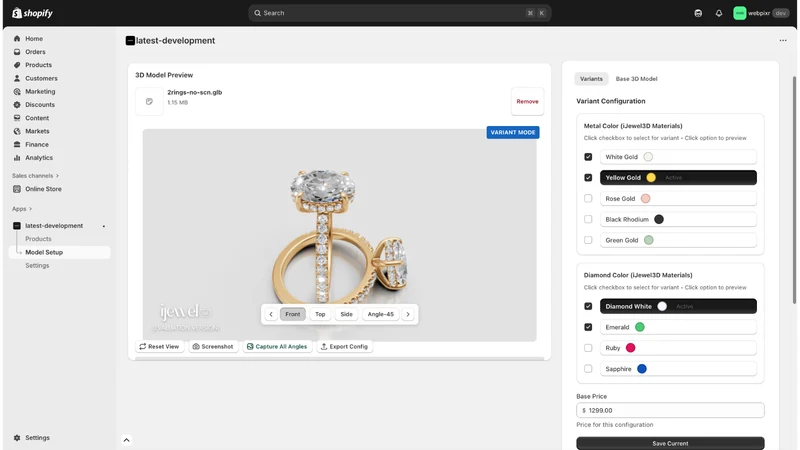Open the Orders section icon

[17, 52]
